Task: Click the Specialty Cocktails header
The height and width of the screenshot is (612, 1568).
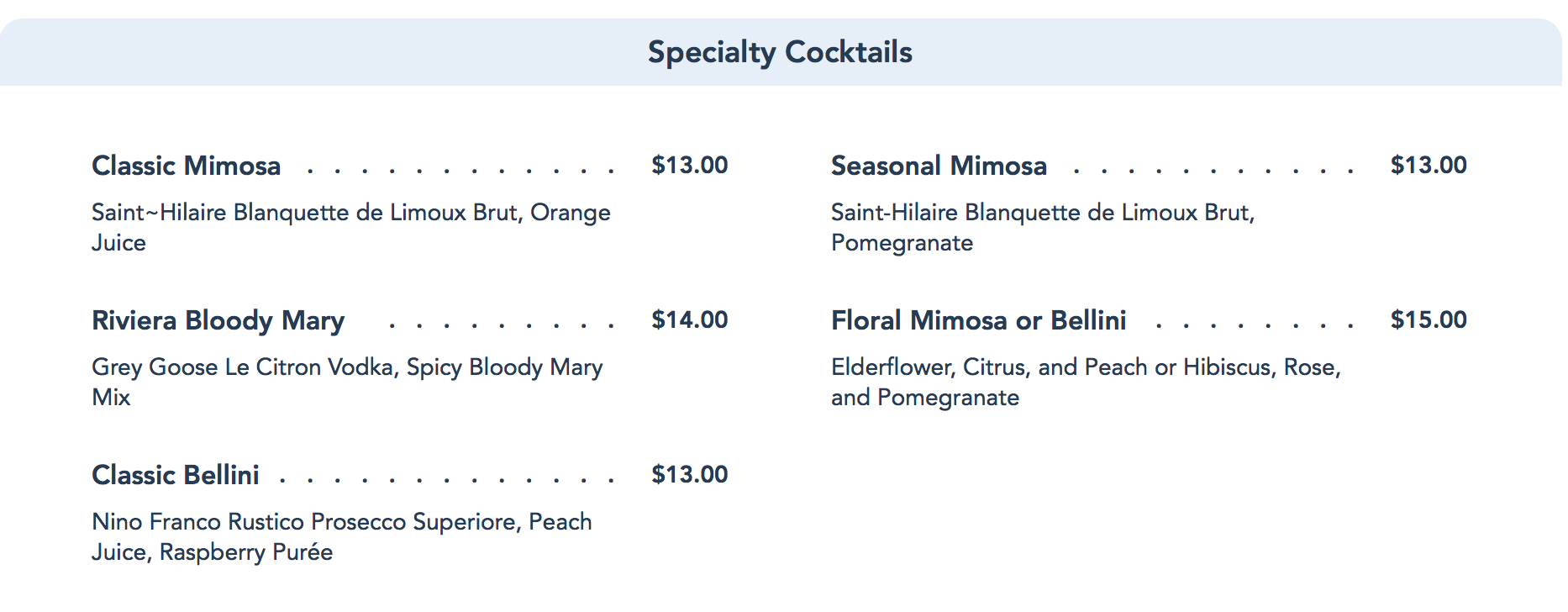Action: [780, 52]
